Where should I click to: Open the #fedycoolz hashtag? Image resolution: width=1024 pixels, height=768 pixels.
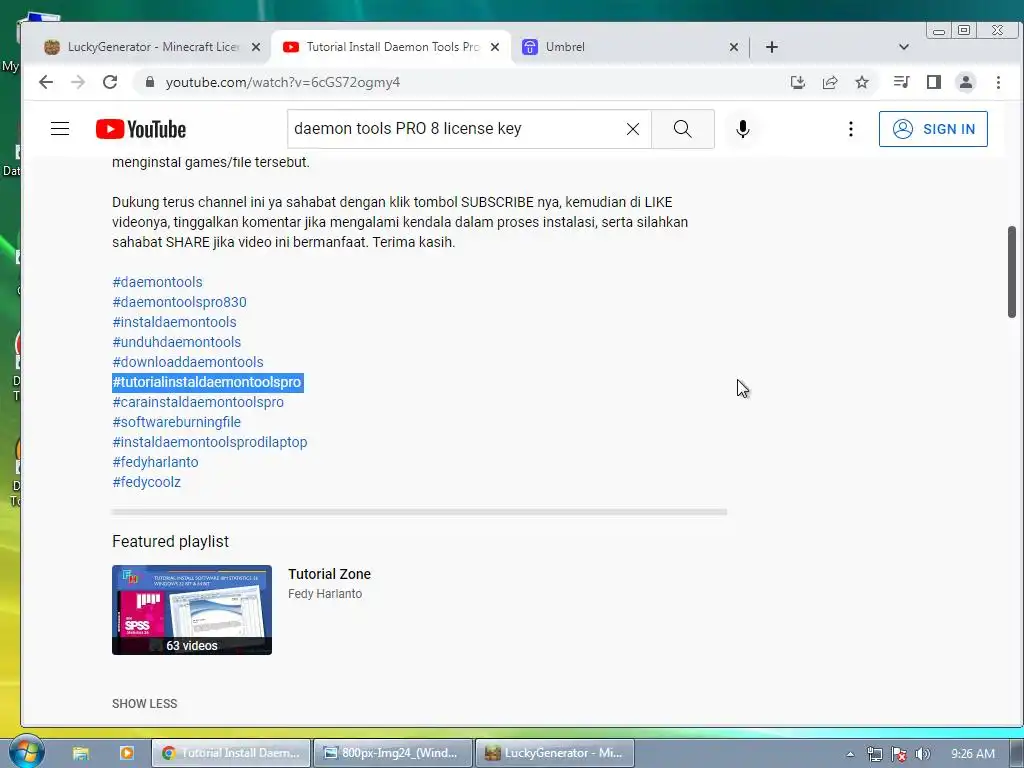click(146, 482)
